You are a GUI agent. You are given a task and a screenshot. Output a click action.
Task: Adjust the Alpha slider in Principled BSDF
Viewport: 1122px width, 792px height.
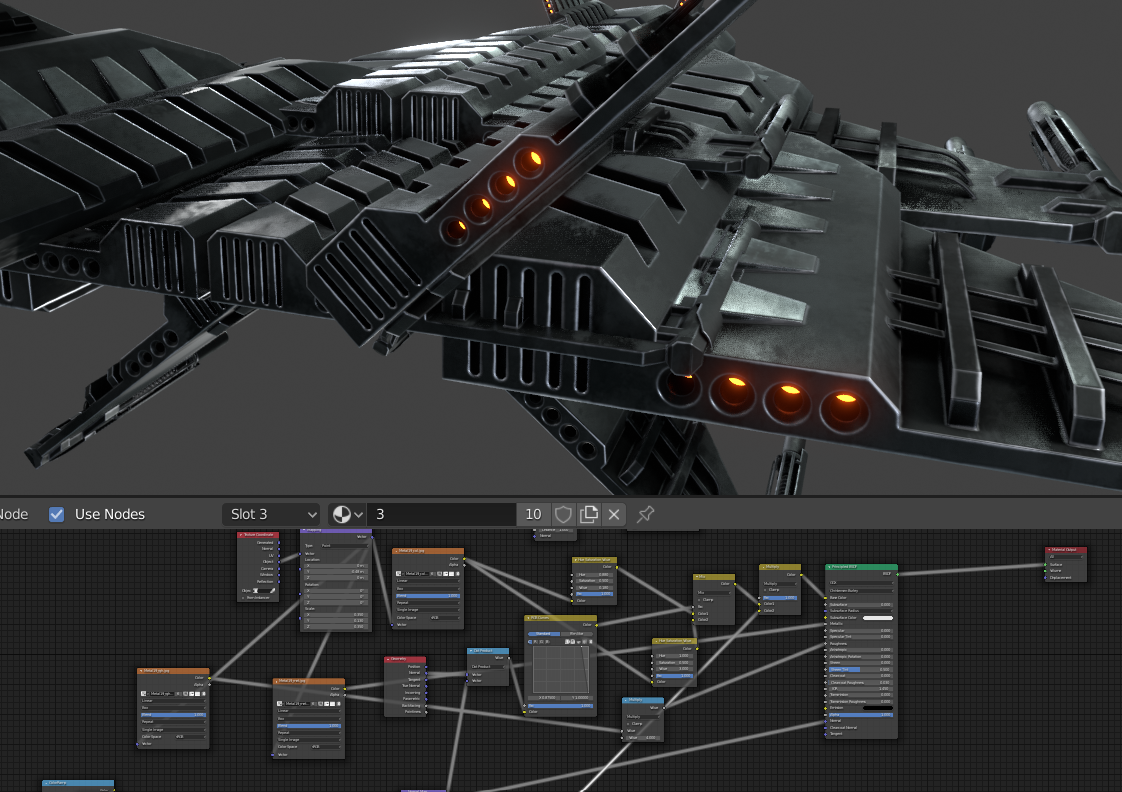coord(861,714)
